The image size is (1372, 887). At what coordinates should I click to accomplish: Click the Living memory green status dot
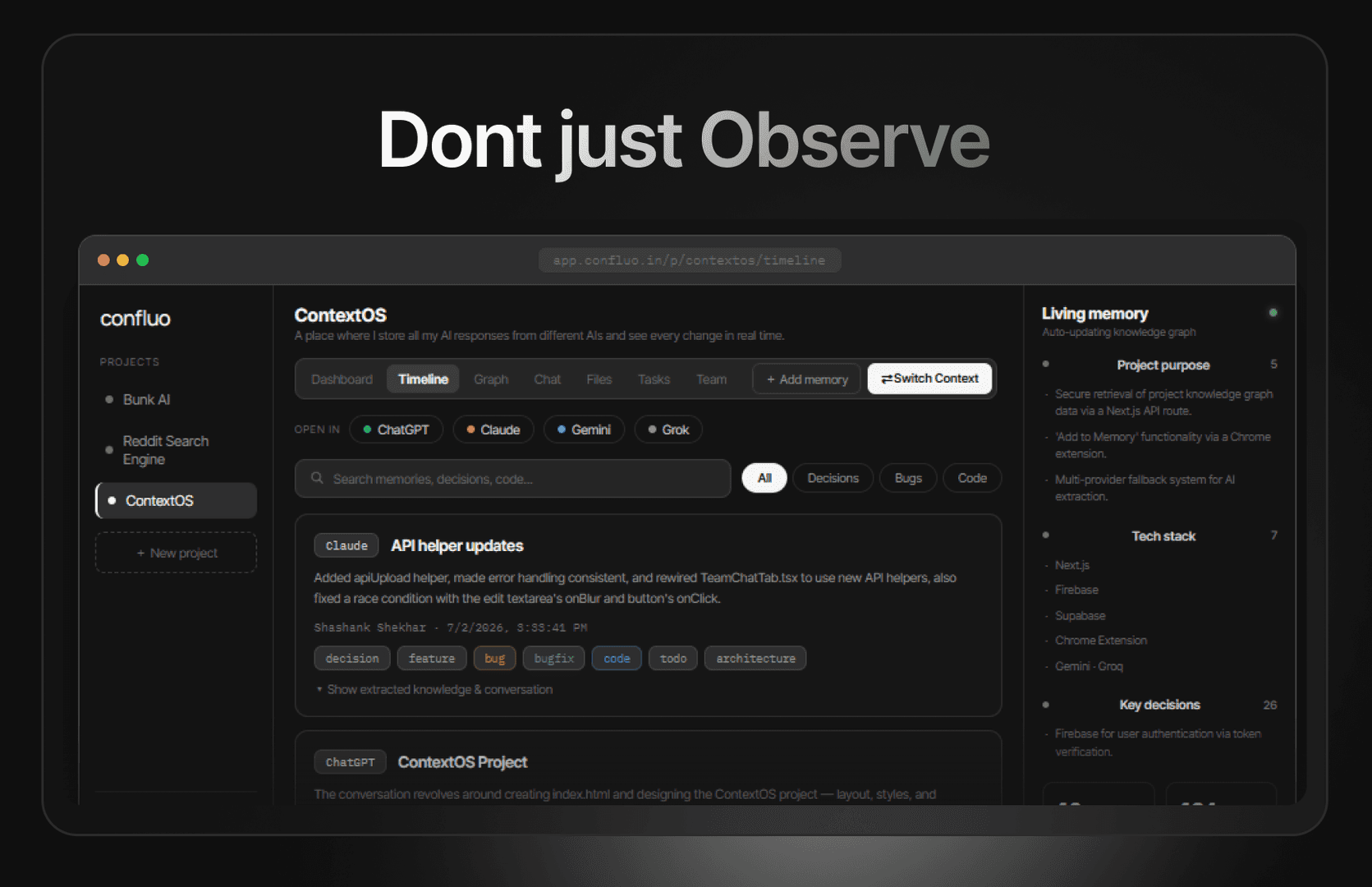point(1273,313)
